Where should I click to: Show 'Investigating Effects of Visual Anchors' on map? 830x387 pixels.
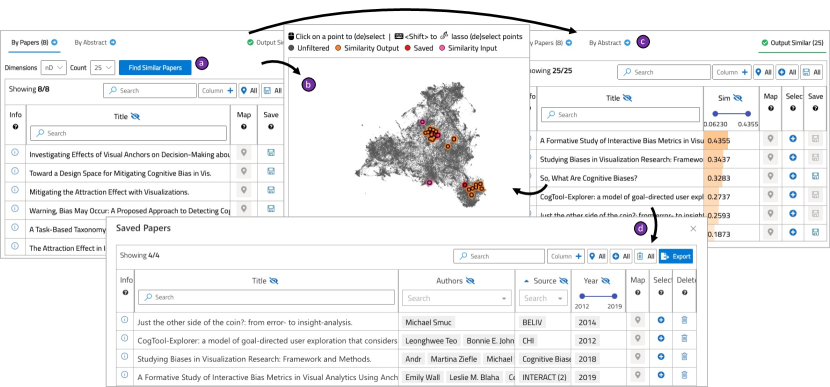[x=243, y=153]
